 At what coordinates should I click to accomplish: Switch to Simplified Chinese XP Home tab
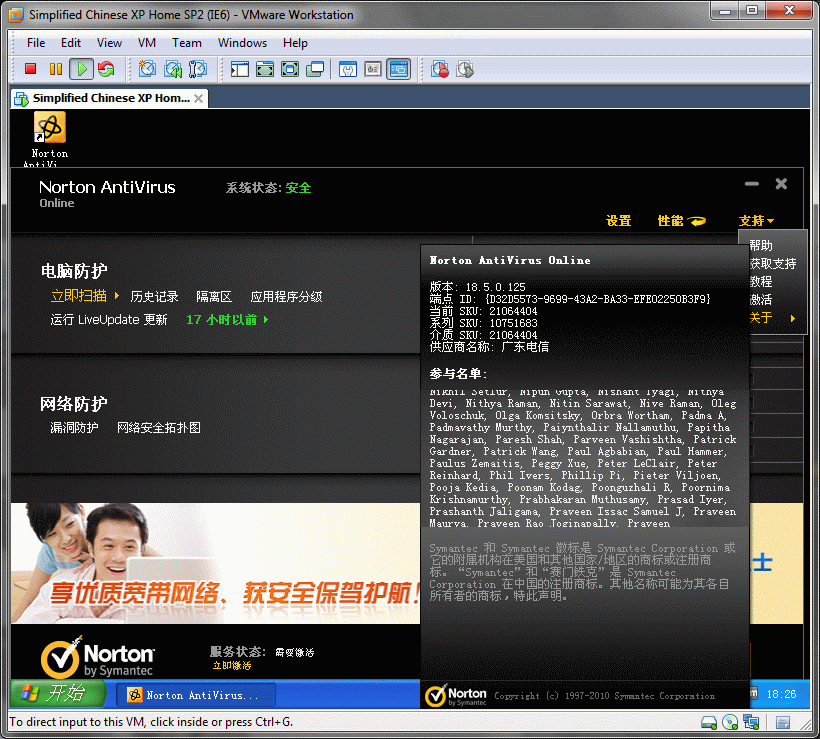coord(109,98)
